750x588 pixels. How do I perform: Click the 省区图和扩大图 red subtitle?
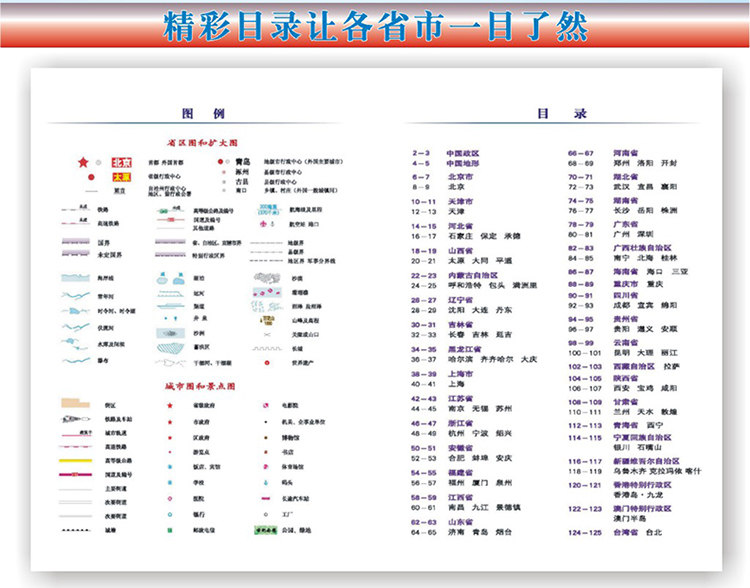(202, 143)
